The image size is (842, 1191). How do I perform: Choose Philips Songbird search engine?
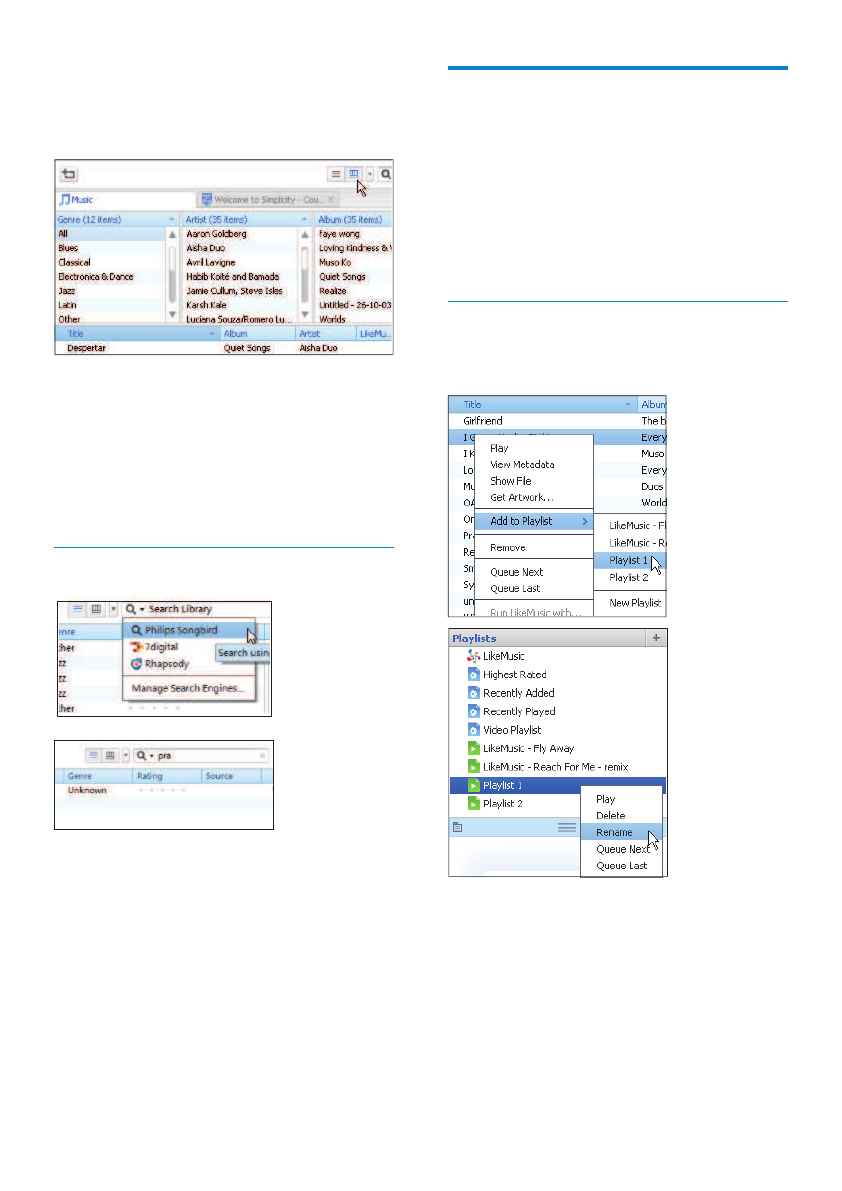pyautogui.click(x=181, y=630)
